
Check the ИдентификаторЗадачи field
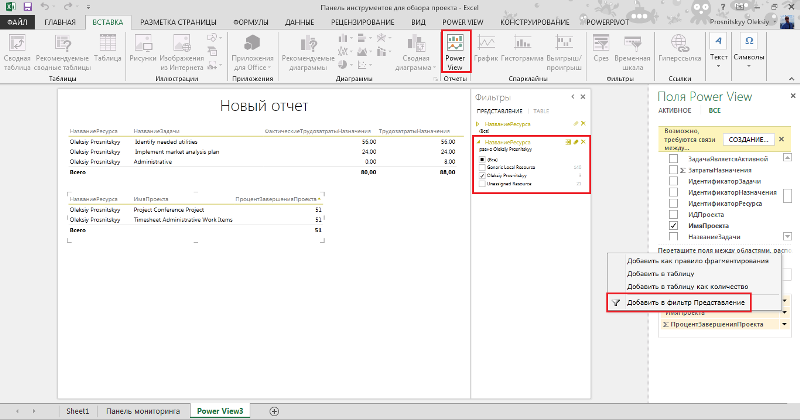point(673,181)
